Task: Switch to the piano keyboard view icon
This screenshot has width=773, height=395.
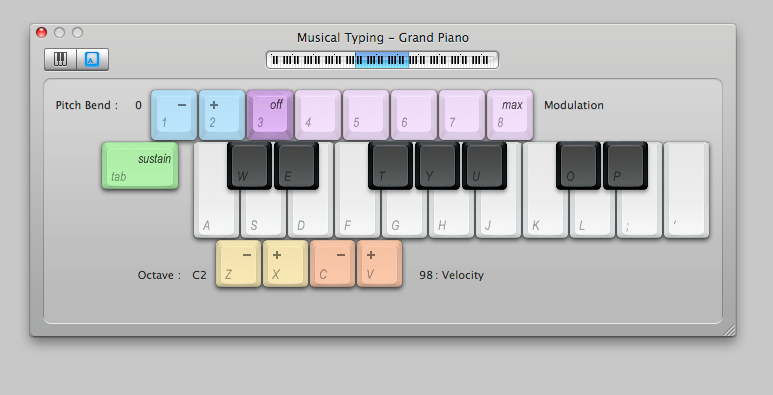Action: [x=60, y=60]
